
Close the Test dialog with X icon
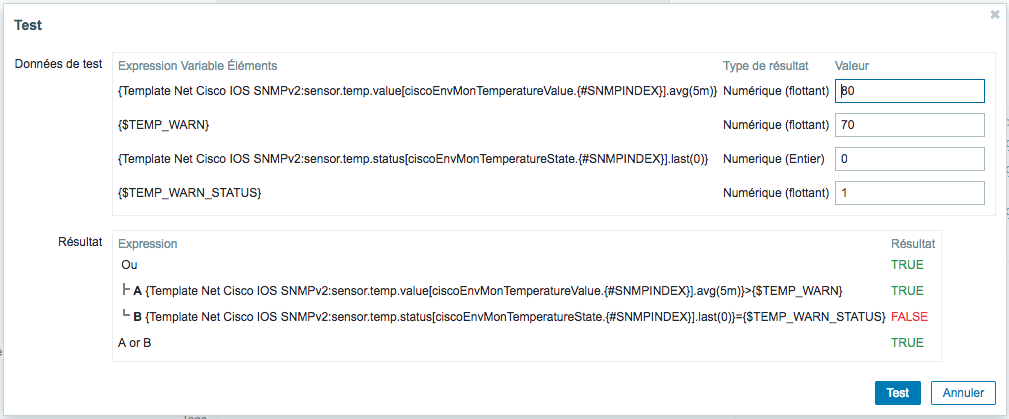[x=995, y=15]
